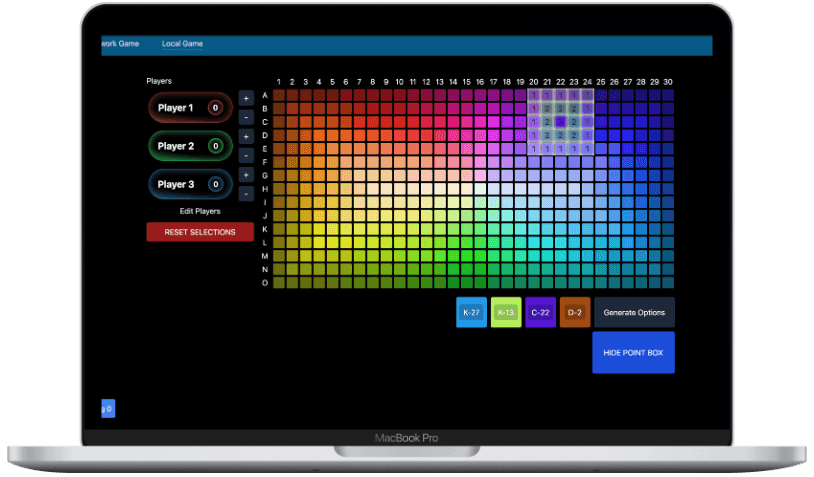Pick the purple C-22 color option
The image size is (814, 477).
pyautogui.click(x=540, y=312)
